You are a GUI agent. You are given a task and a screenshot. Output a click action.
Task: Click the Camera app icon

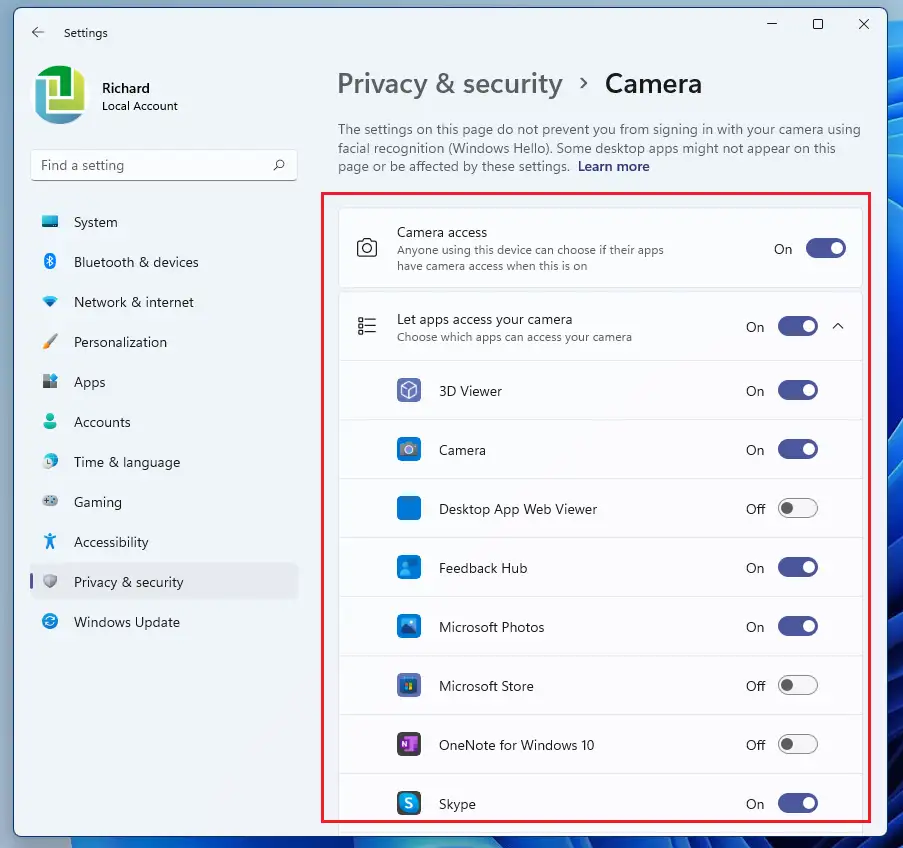(409, 449)
